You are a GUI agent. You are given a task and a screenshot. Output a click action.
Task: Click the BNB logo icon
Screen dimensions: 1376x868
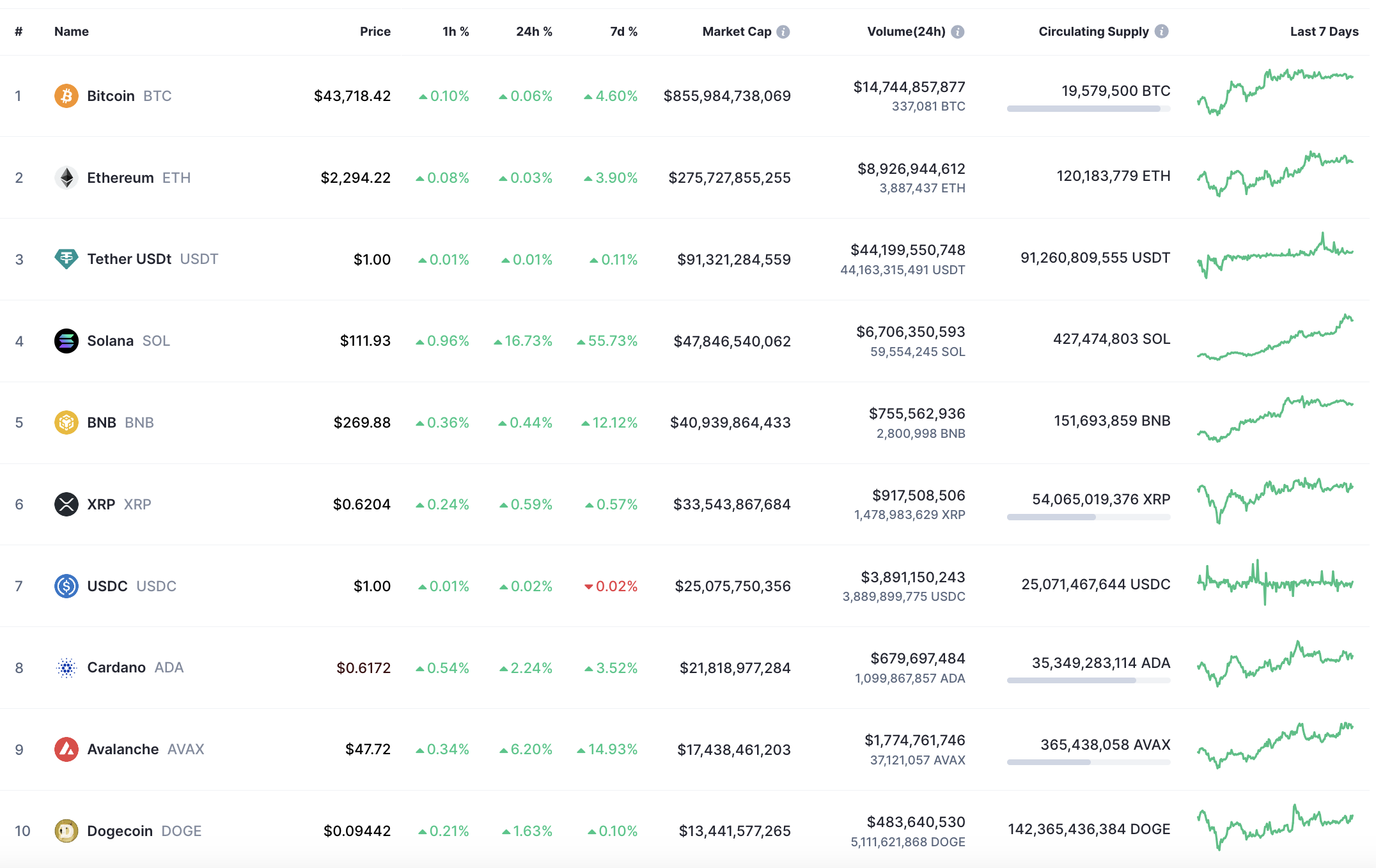pyautogui.click(x=66, y=422)
